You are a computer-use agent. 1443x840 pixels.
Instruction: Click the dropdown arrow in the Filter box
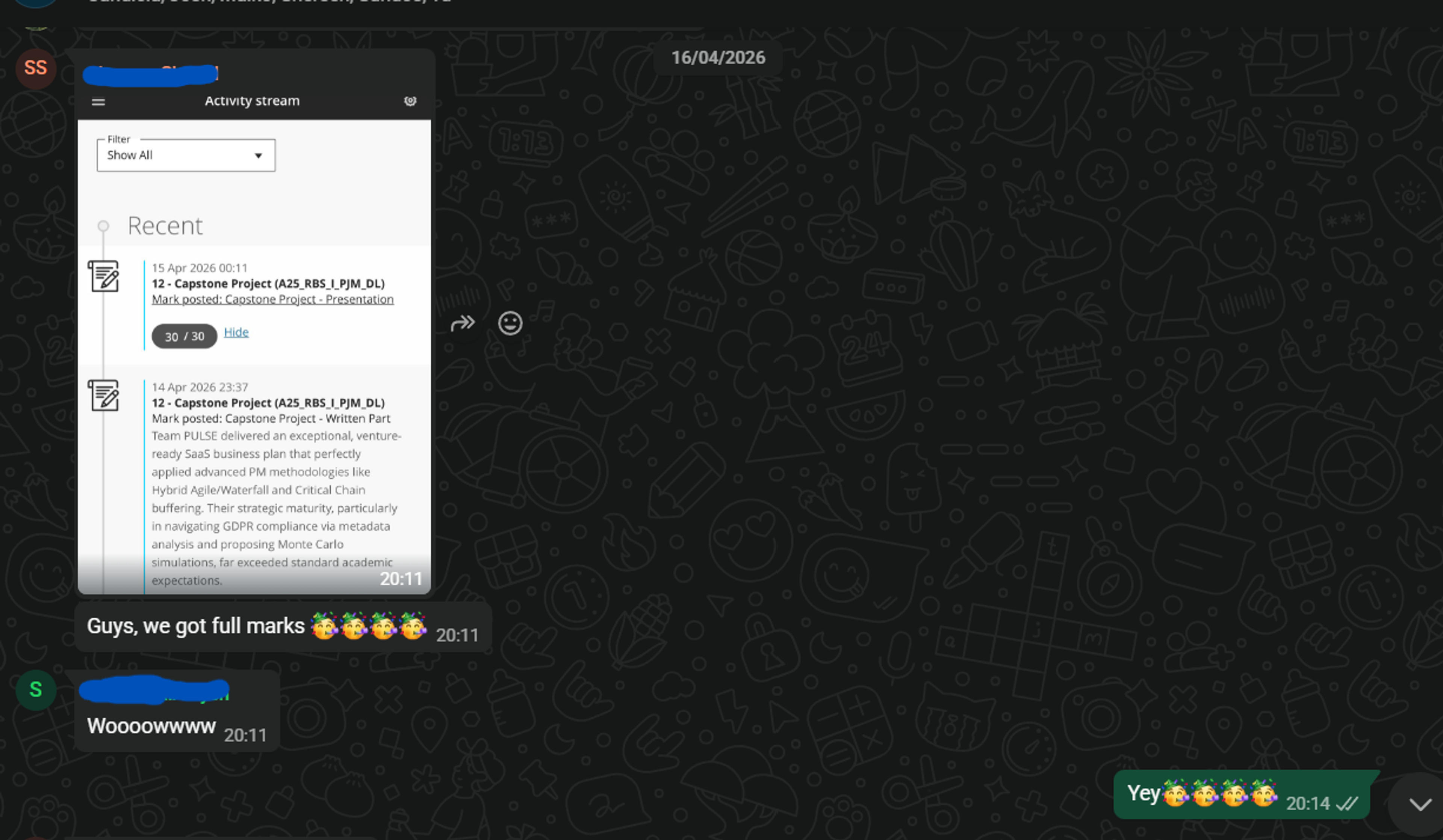click(258, 156)
